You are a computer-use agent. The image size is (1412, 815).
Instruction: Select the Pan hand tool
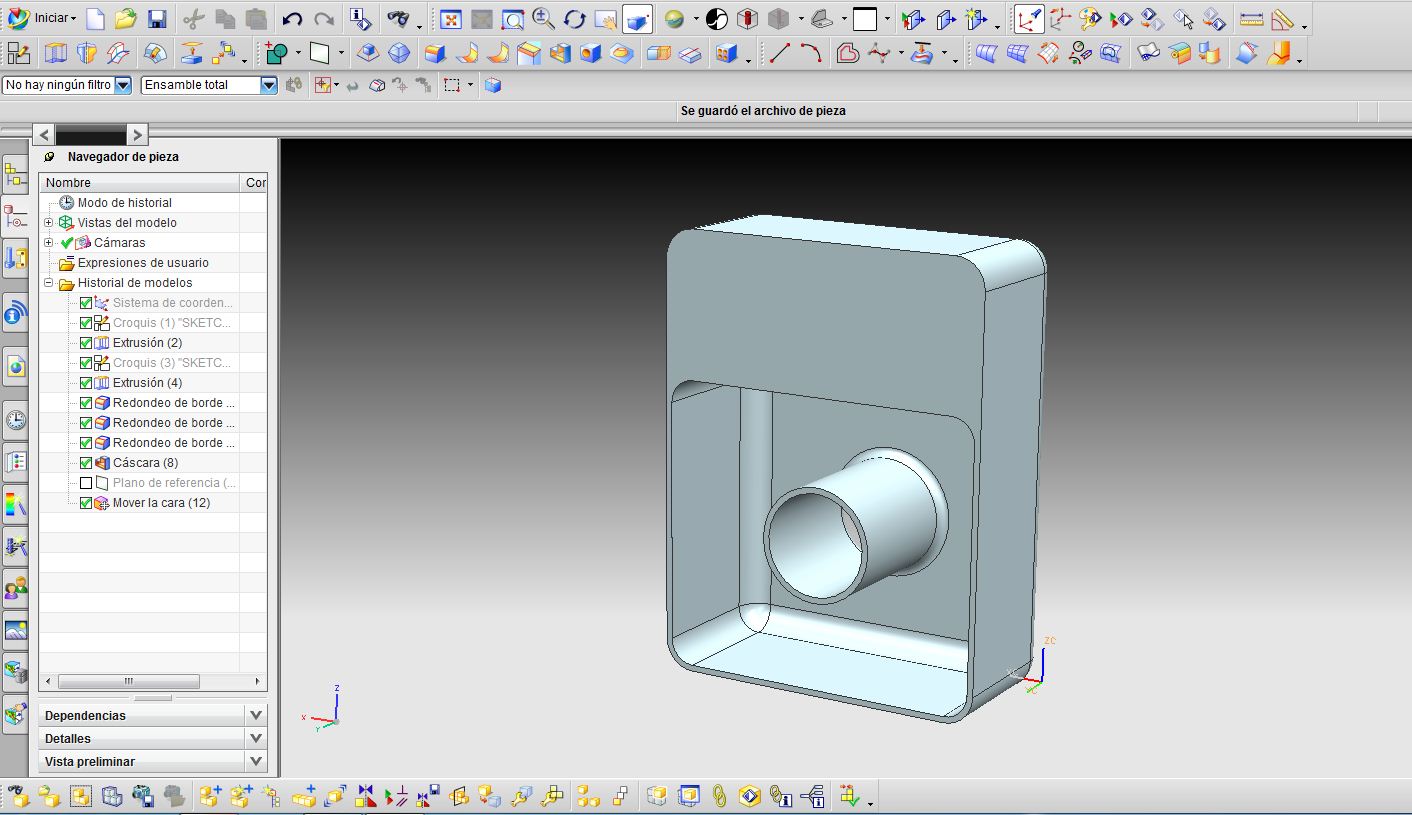click(605, 18)
